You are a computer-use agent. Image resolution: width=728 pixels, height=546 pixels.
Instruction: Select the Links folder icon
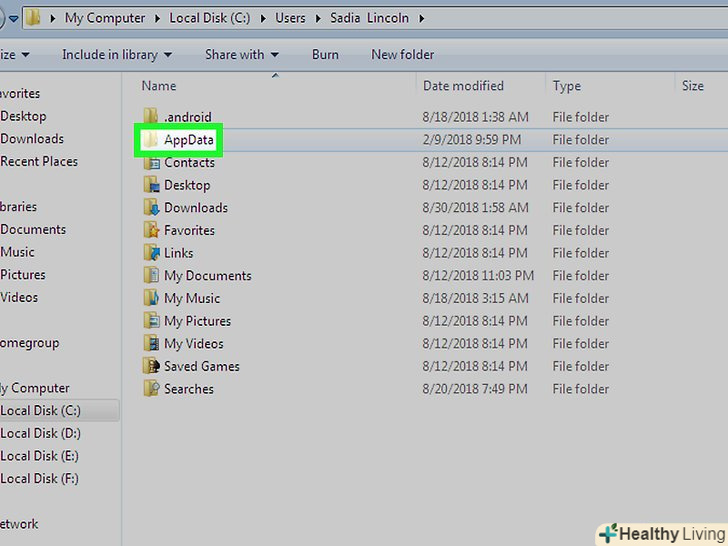(x=151, y=253)
